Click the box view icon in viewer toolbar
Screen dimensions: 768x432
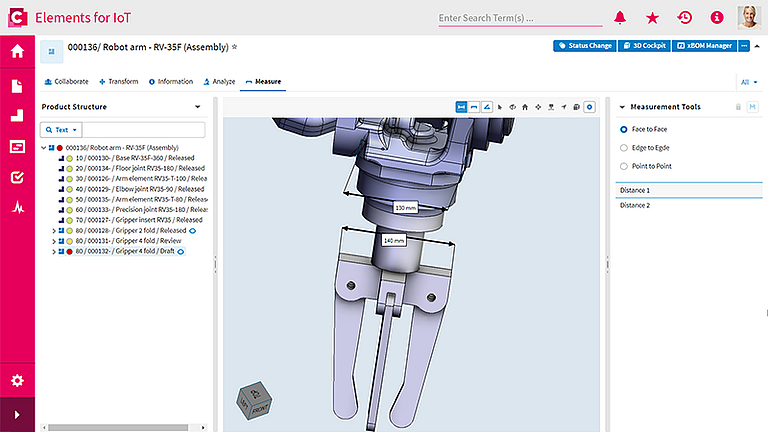[x=576, y=107]
